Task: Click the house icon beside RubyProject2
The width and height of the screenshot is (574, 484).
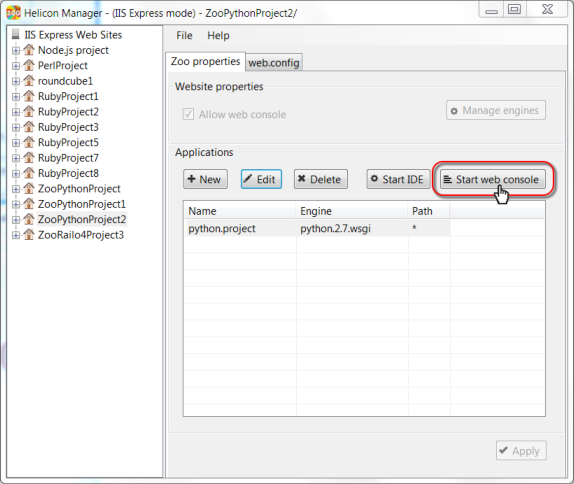Action: click(x=29, y=111)
